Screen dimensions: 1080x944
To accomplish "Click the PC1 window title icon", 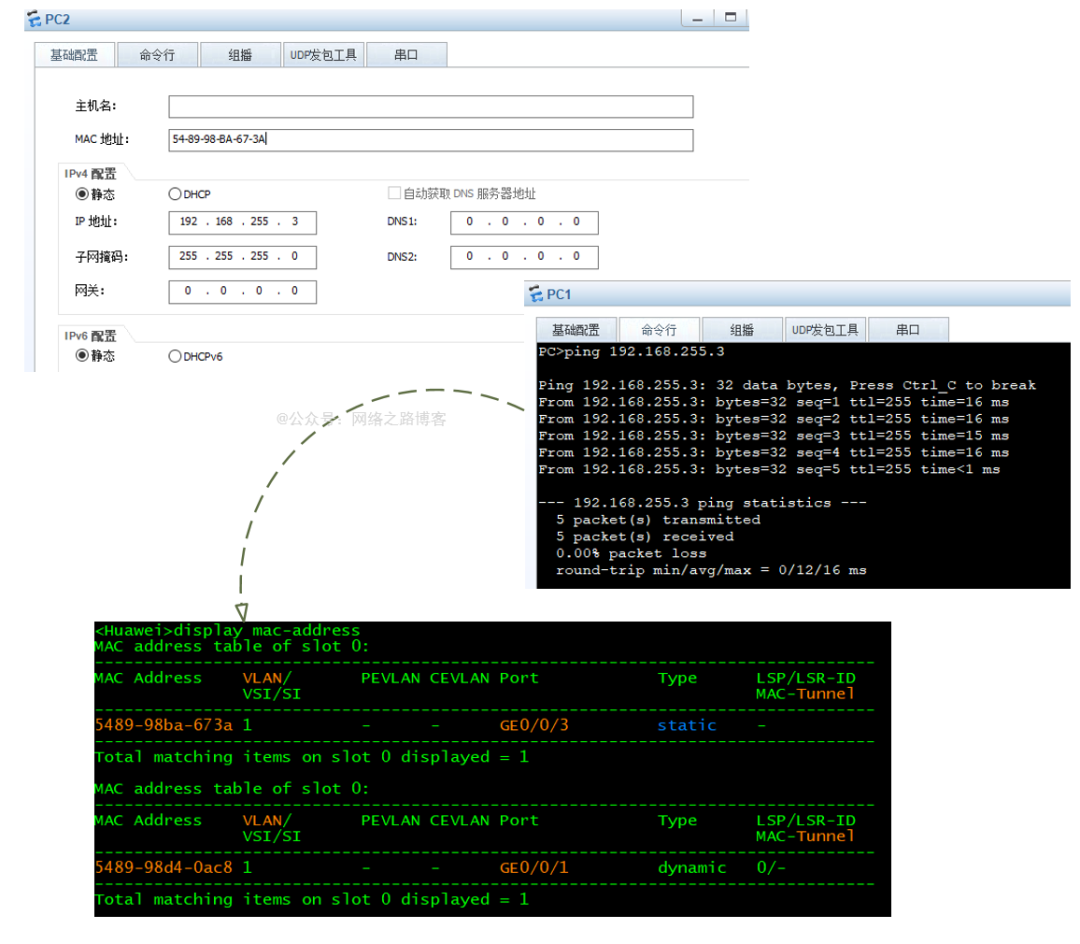I will pos(535,294).
